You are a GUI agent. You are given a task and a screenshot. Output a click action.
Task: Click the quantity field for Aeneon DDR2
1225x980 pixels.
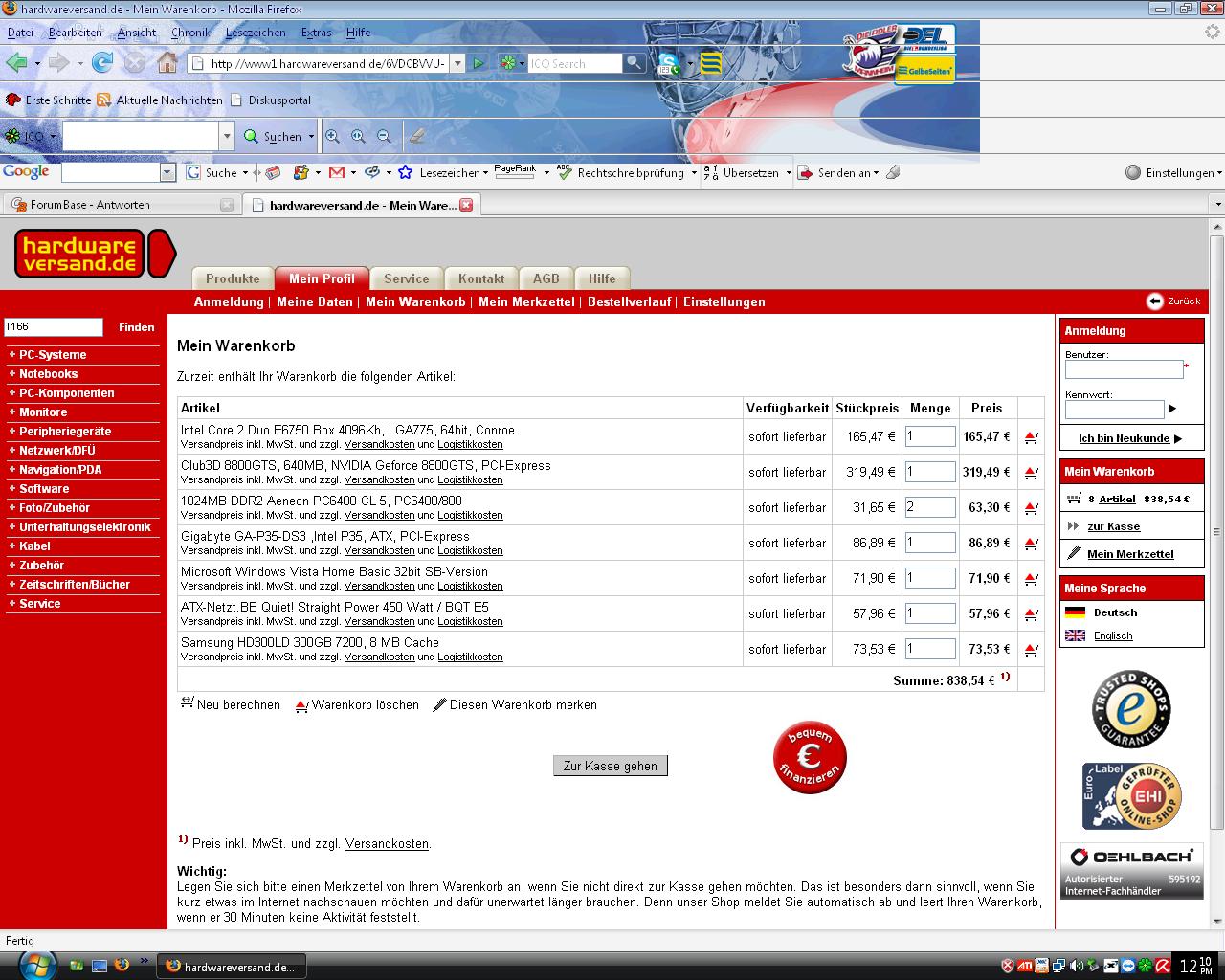click(x=930, y=507)
